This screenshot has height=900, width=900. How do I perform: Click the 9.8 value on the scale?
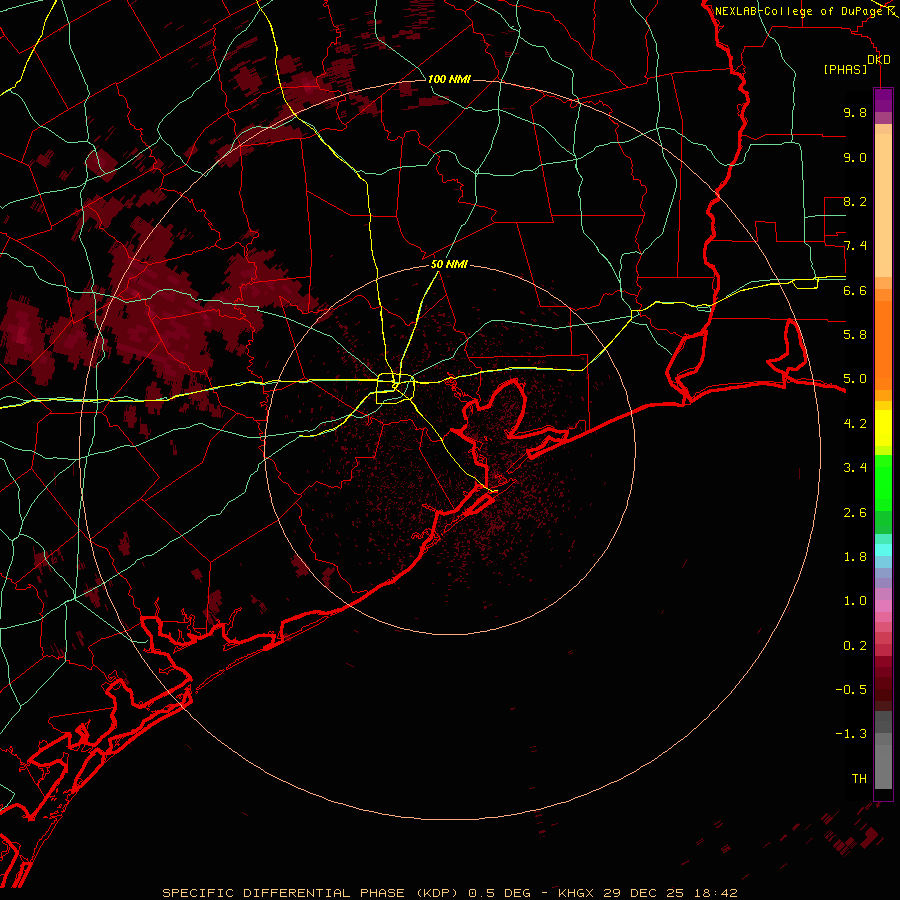(855, 112)
